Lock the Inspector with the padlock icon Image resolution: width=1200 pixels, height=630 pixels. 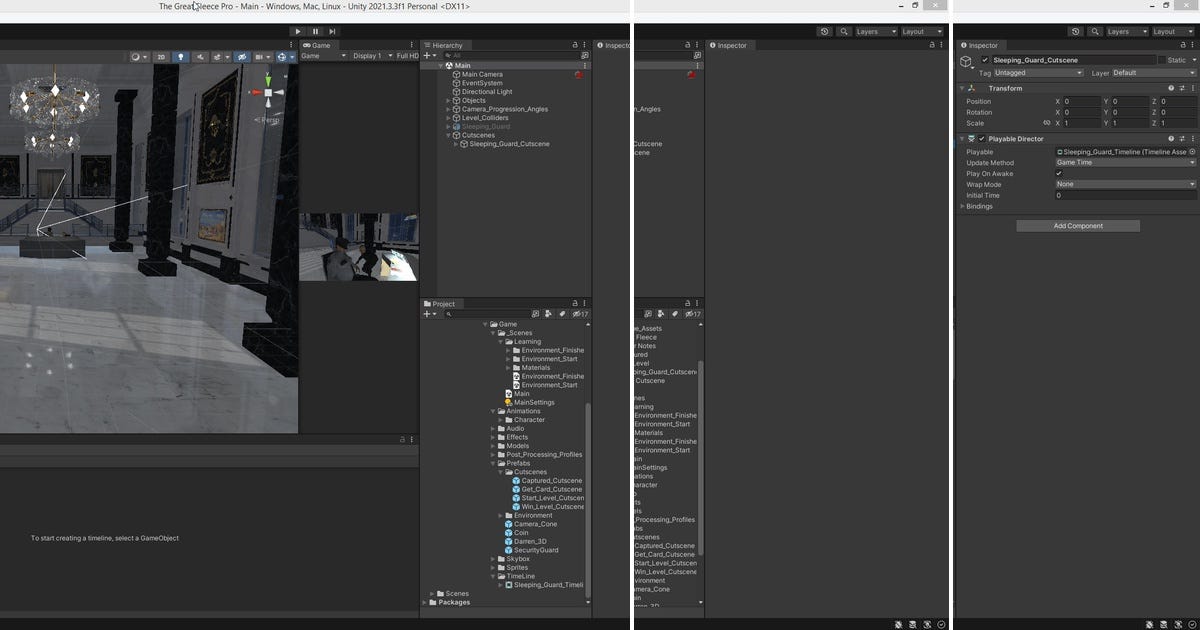(1181, 44)
